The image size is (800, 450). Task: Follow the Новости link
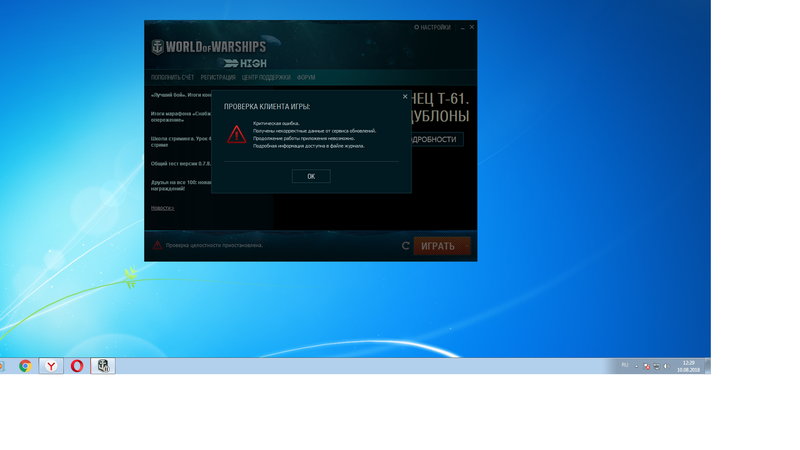(x=162, y=208)
